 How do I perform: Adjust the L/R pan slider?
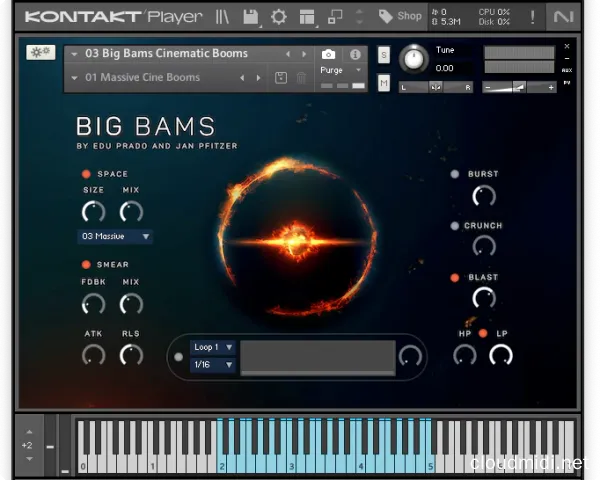[436, 87]
